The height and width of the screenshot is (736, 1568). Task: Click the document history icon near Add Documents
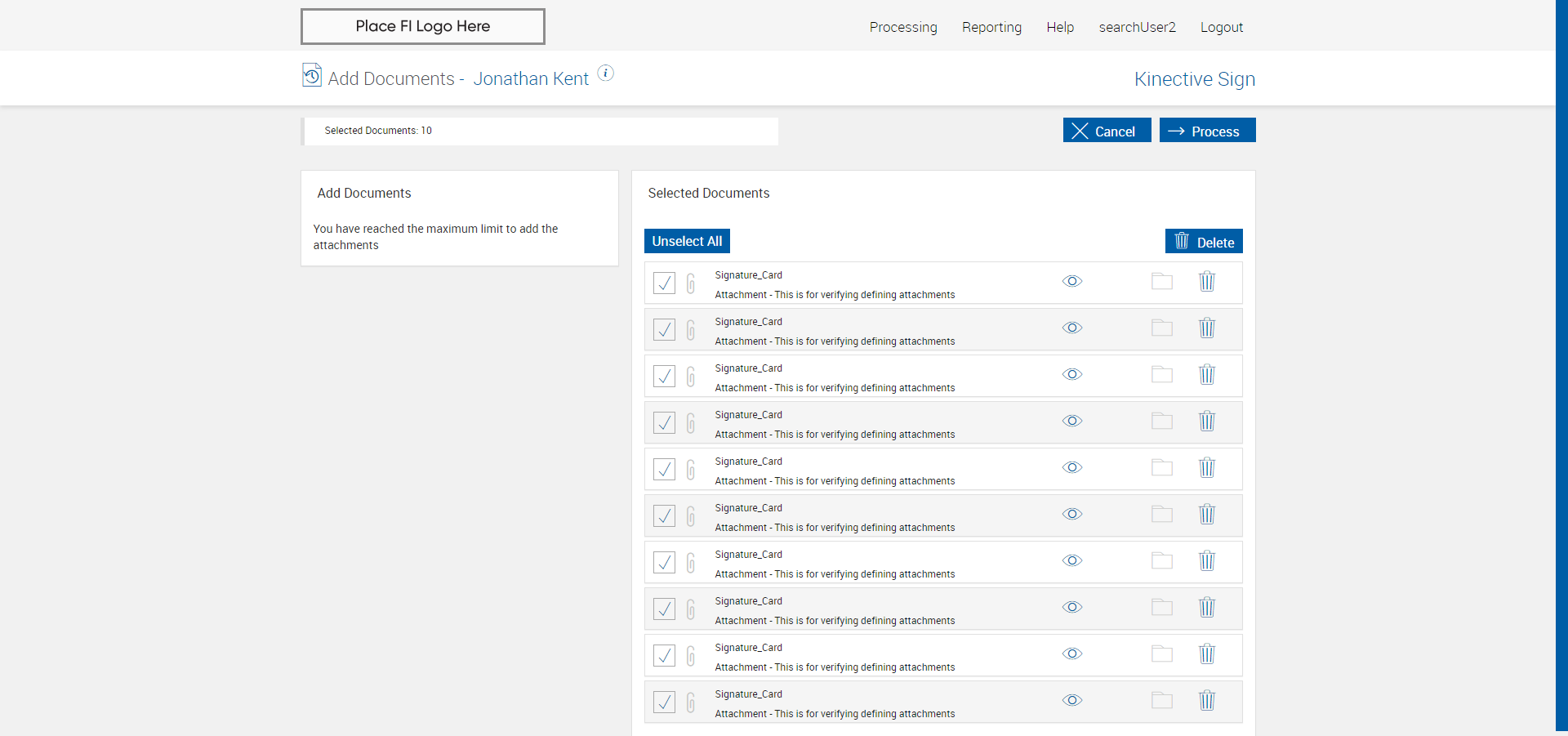tap(311, 75)
